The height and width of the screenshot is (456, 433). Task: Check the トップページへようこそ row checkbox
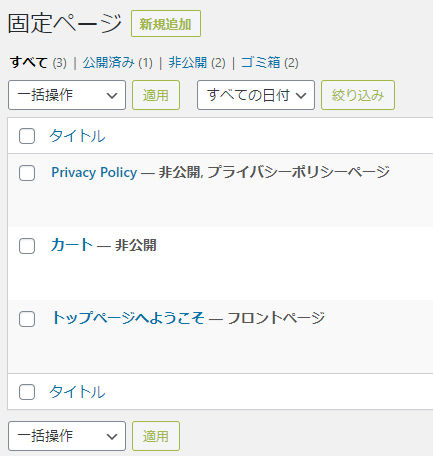(27, 319)
